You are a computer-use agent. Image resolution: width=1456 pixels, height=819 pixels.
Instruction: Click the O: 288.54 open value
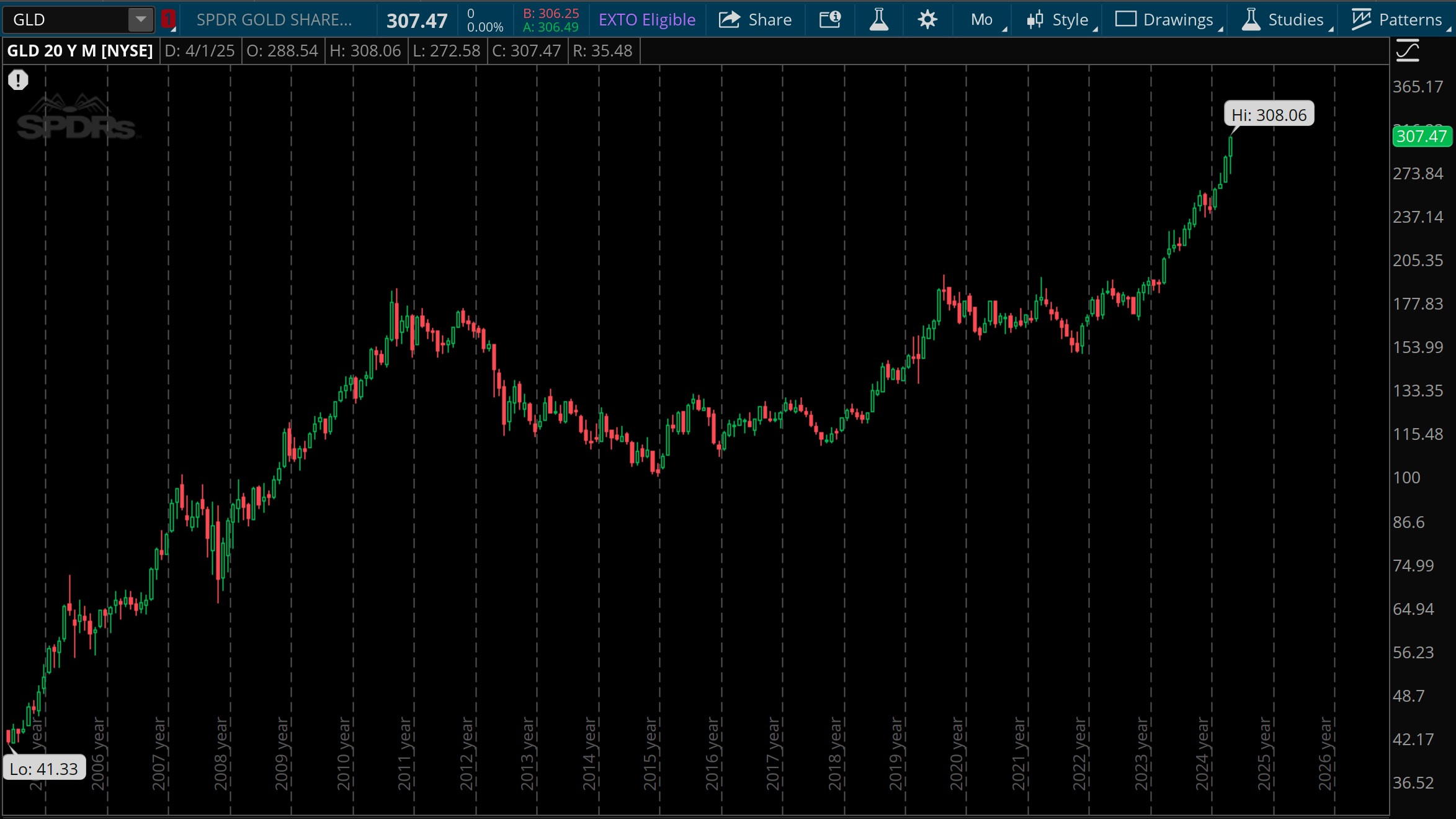(282, 51)
